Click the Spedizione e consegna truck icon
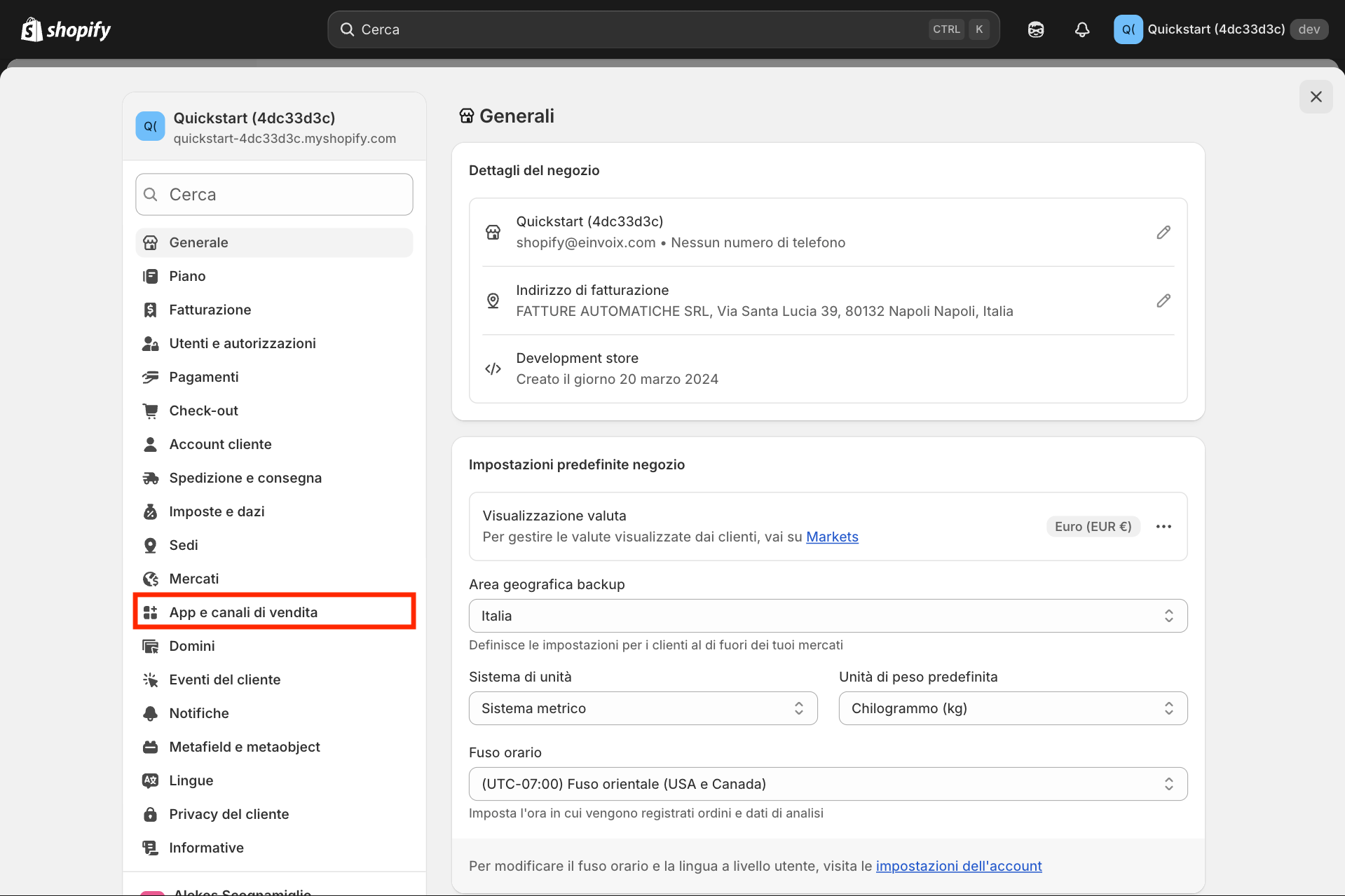The height and width of the screenshot is (896, 1345). (x=151, y=478)
